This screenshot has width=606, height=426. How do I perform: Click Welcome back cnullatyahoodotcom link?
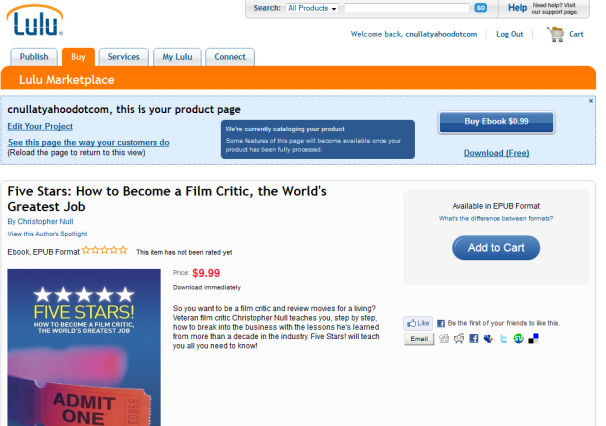point(414,34)
